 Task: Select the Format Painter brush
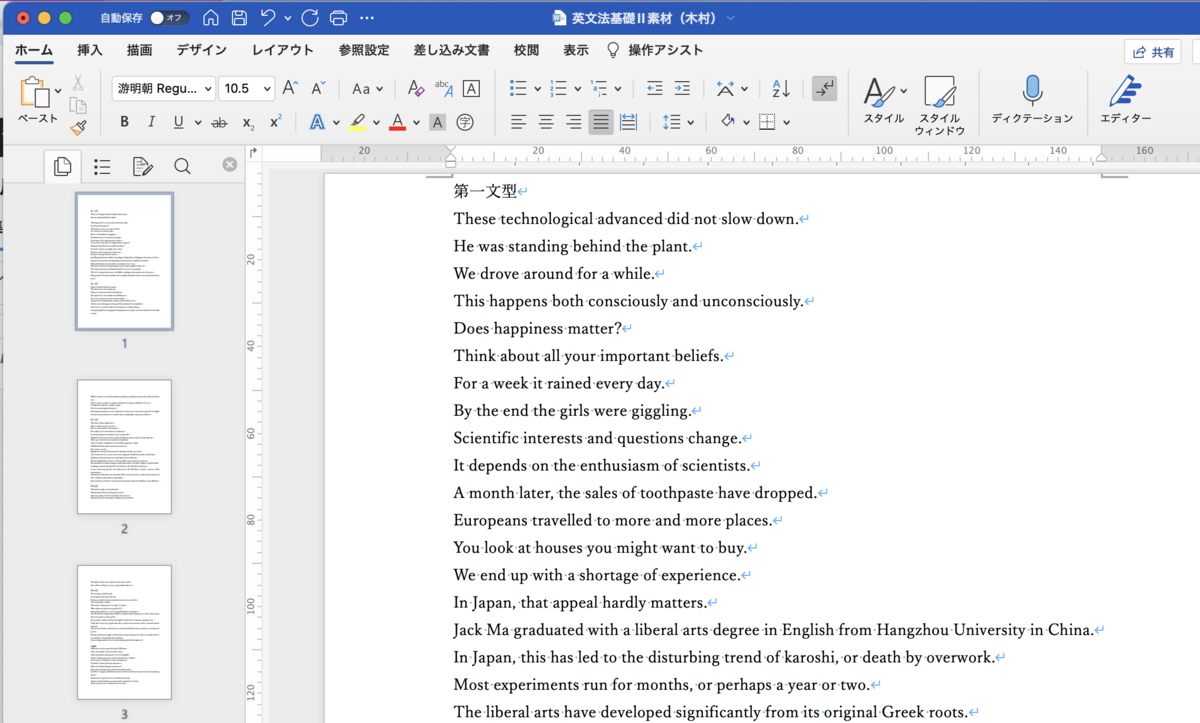point(78,128)
